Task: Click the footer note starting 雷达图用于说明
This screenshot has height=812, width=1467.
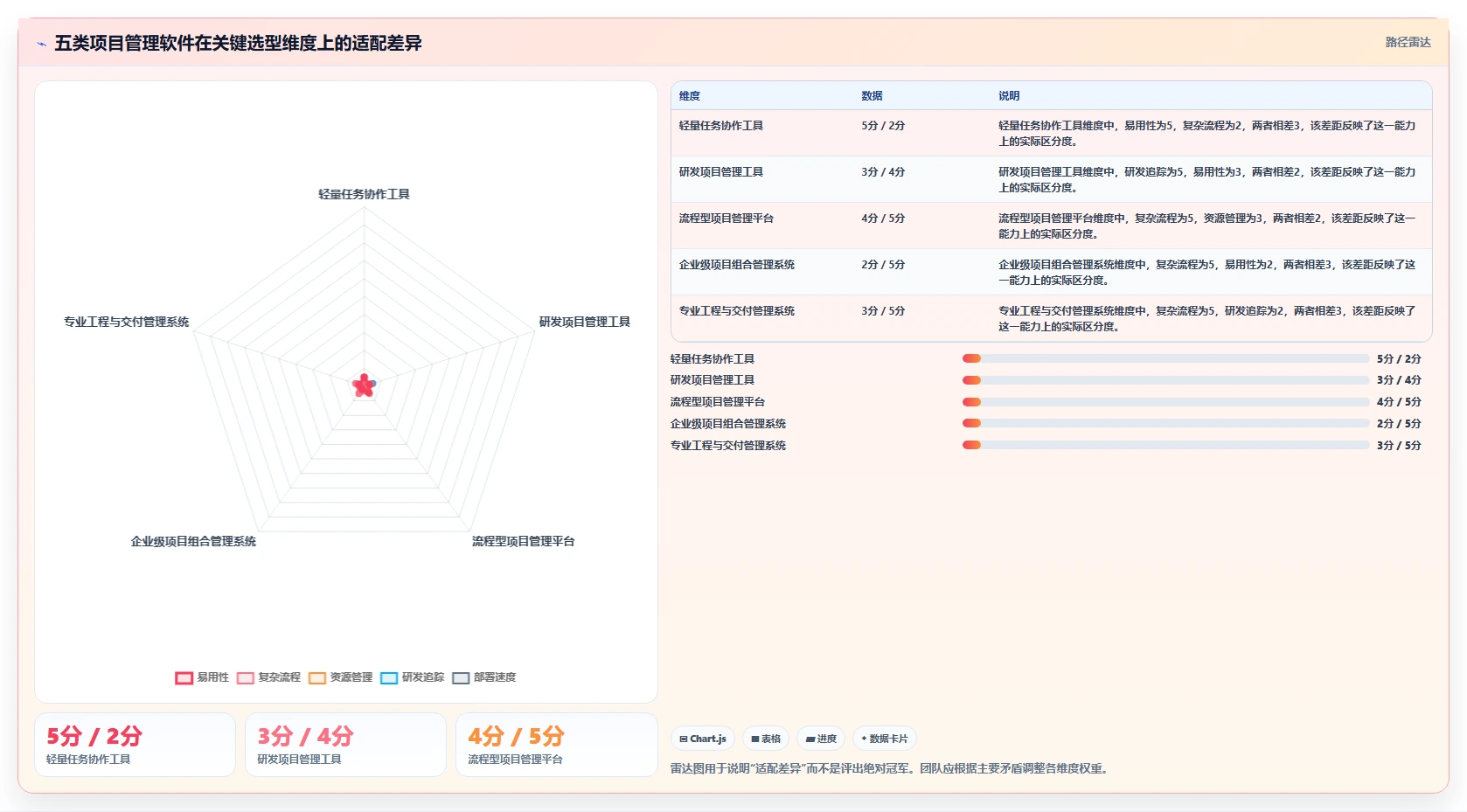Action: (x=891, y=769)
